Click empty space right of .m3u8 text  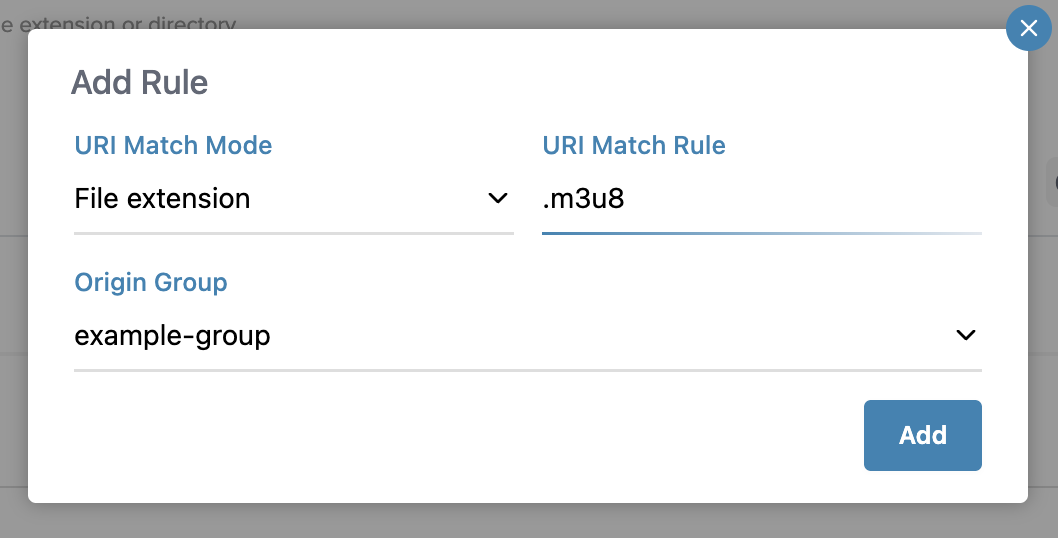pyautogui.click(x=800, y=199)
